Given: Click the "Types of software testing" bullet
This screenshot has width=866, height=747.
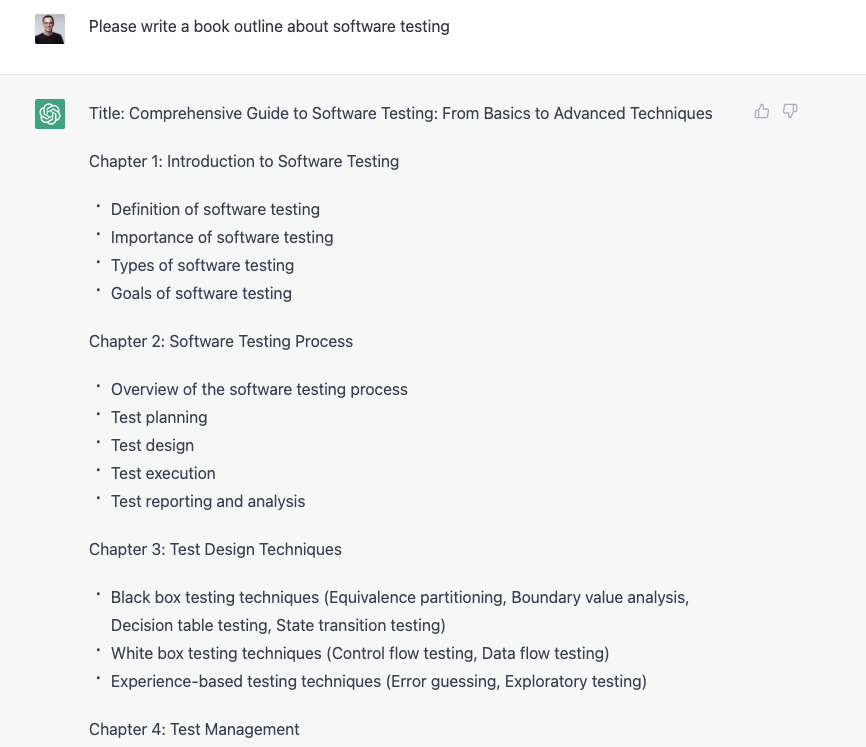Looking at the screenshot, I should 202,266.
